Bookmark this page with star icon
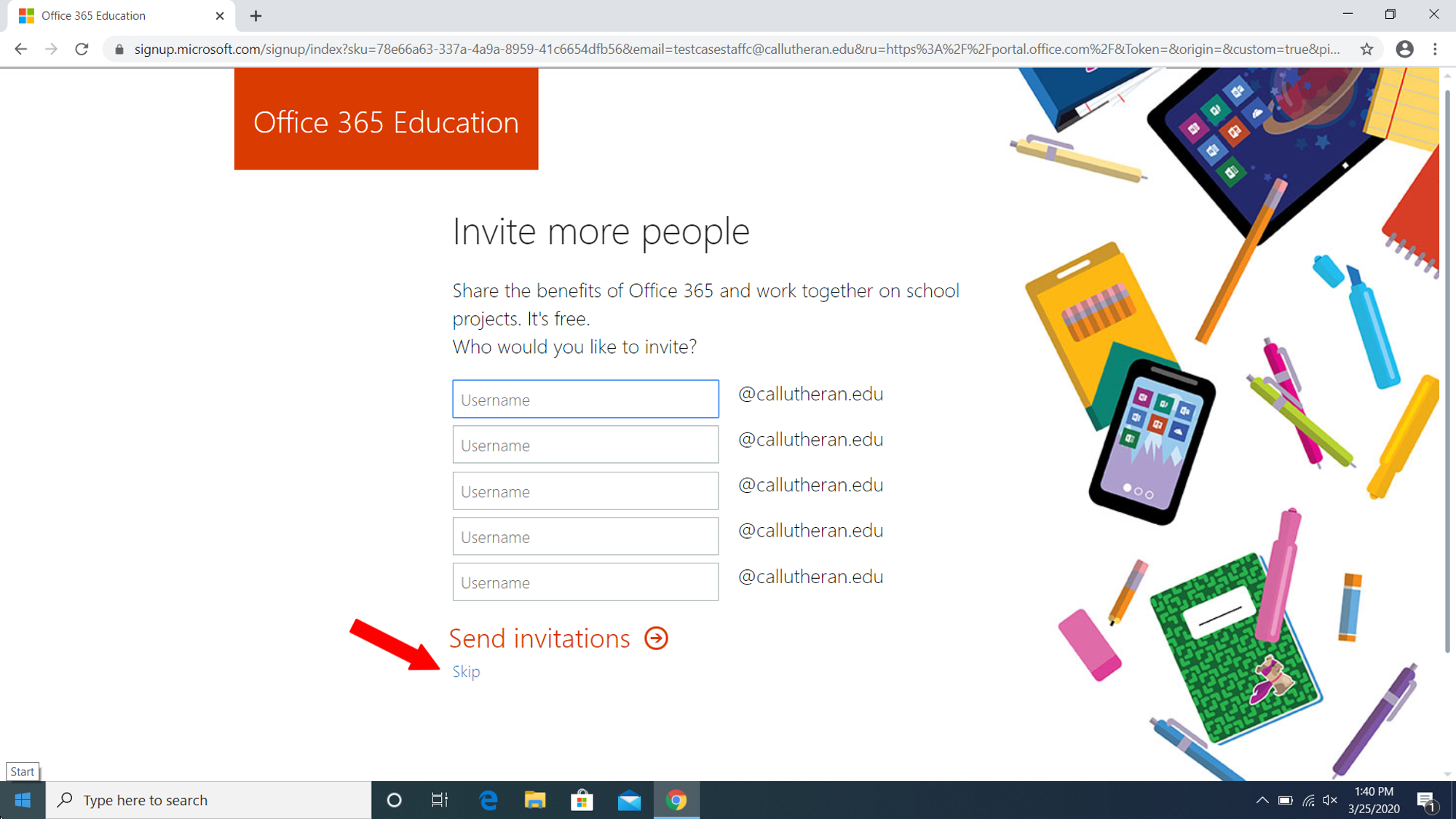Viewport: 1456px width, 819px height. click(1366, 49)
